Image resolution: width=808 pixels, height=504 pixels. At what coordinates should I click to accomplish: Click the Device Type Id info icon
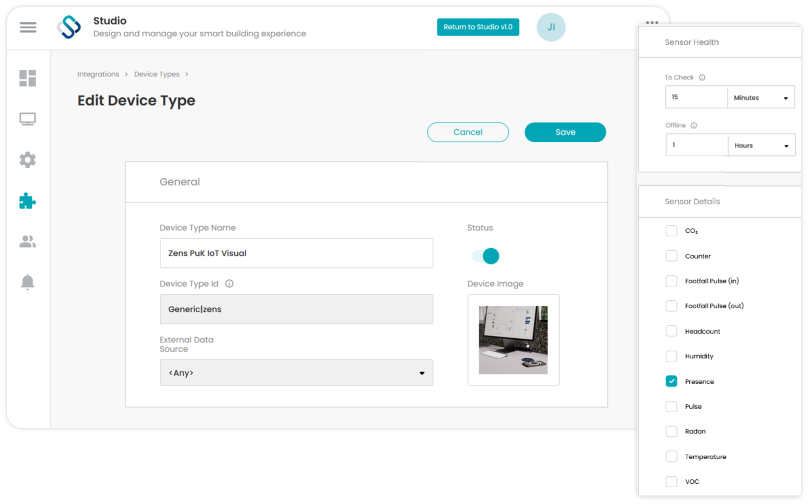tap(229, 283)
